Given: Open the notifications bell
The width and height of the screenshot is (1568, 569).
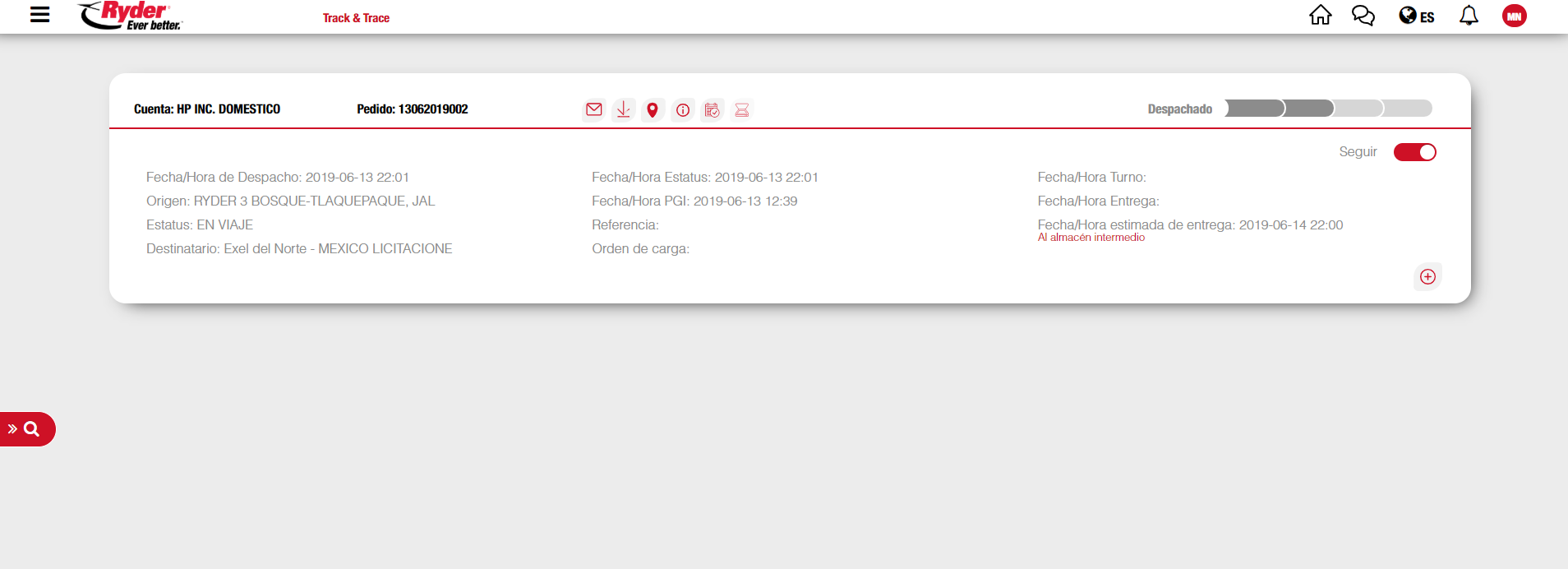Looking at the screenshot, I should [1469, 16].
